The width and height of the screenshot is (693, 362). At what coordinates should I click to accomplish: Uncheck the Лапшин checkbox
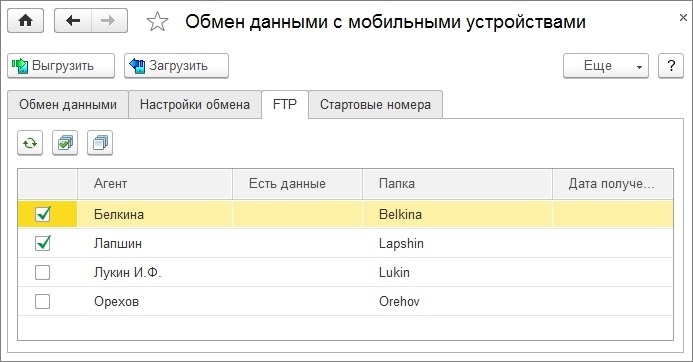point(42,243)
